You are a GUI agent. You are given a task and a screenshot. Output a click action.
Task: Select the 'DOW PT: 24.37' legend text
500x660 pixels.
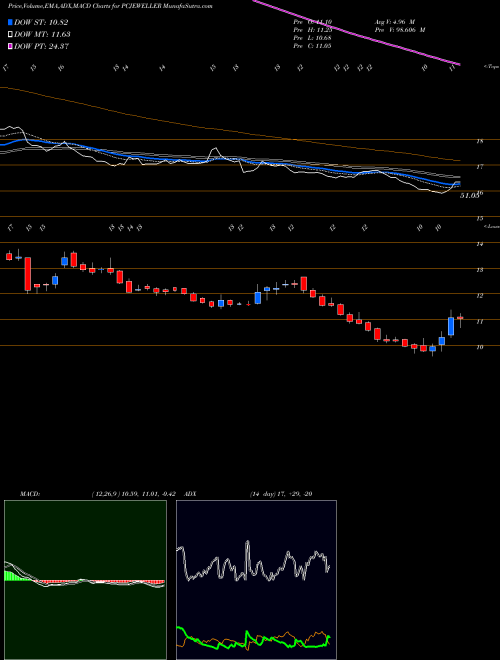[x=41, y=46]
